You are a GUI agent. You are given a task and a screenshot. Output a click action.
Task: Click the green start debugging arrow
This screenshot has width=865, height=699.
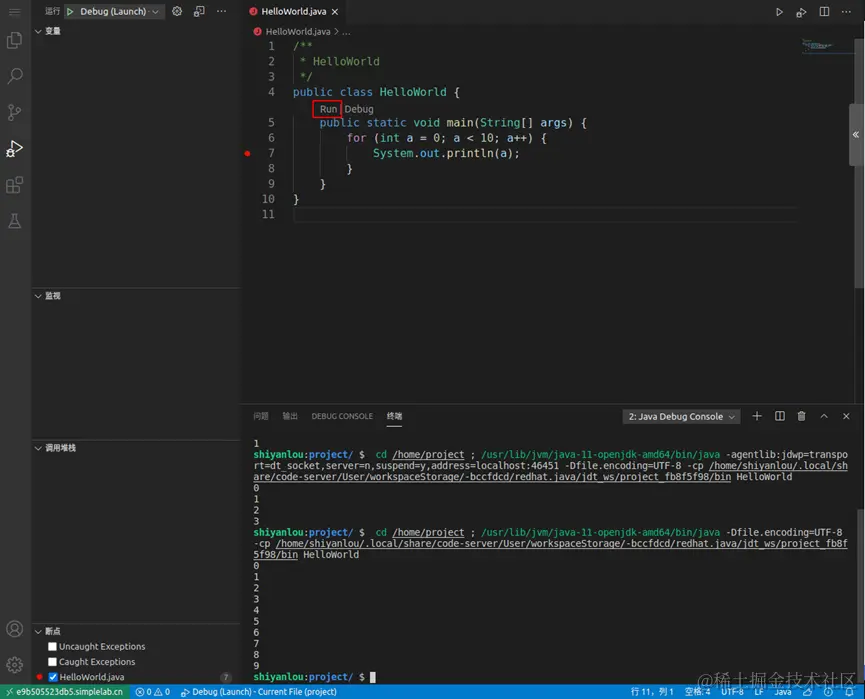[71, 12]
